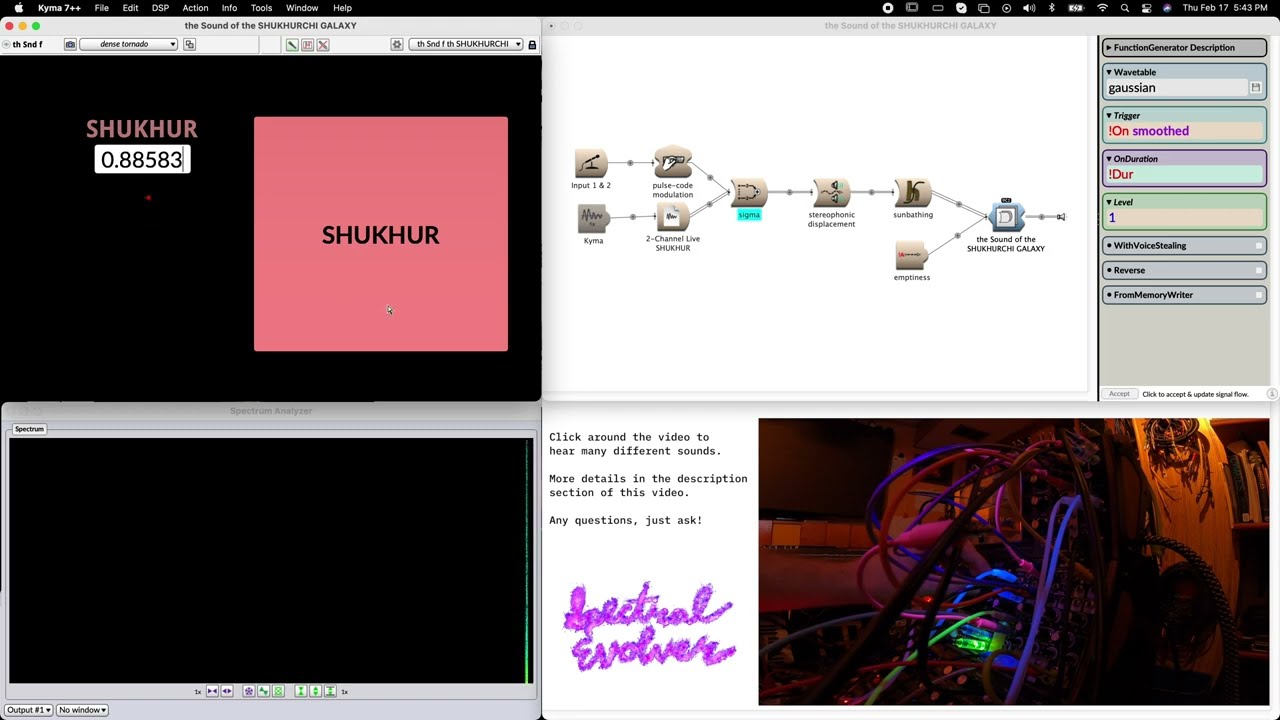Image resolution: width=1280 pixels, height=720 pixels.
Task: Open the Tools menu
Action: [x=261, y=8]
